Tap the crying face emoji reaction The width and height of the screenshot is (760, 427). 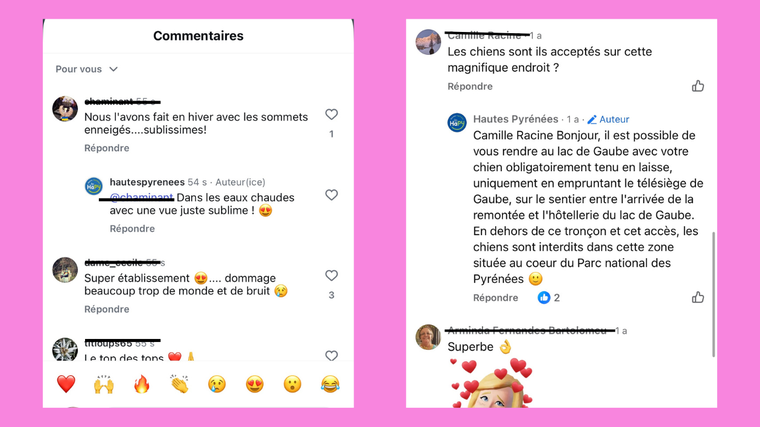(217, 384)
